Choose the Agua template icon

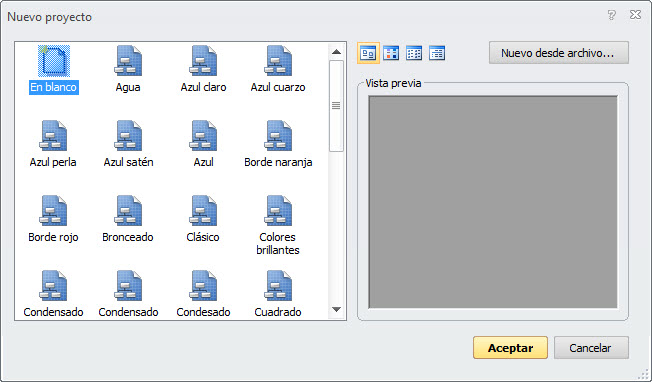pyautogui.click(x=128, y=61)
